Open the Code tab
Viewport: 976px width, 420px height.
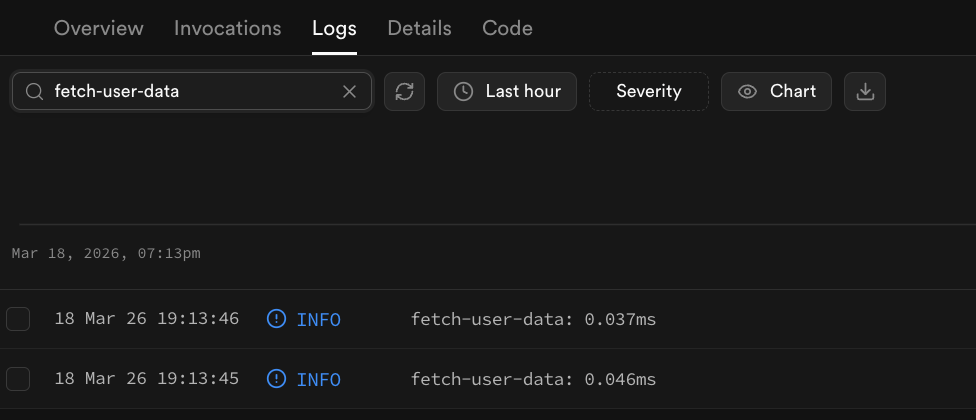coord(507,28)
